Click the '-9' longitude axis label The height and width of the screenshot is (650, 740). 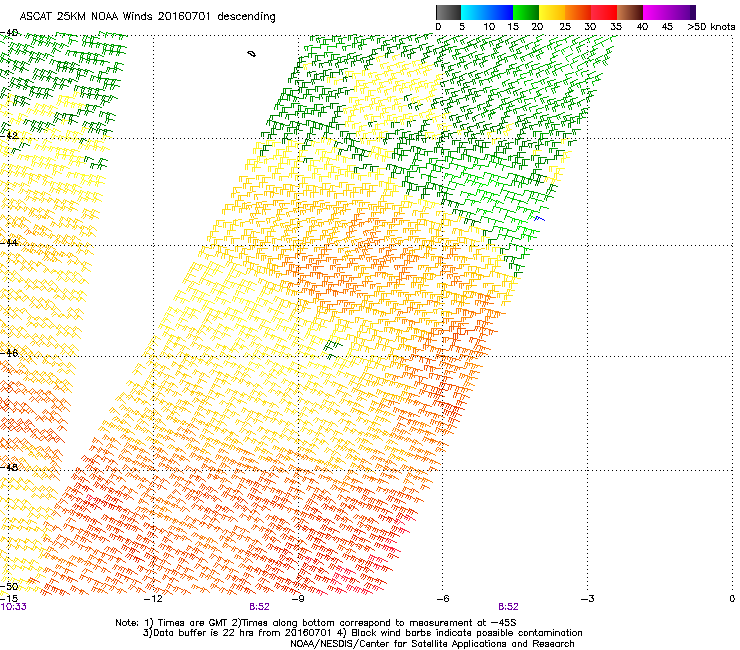click(298, 599)
